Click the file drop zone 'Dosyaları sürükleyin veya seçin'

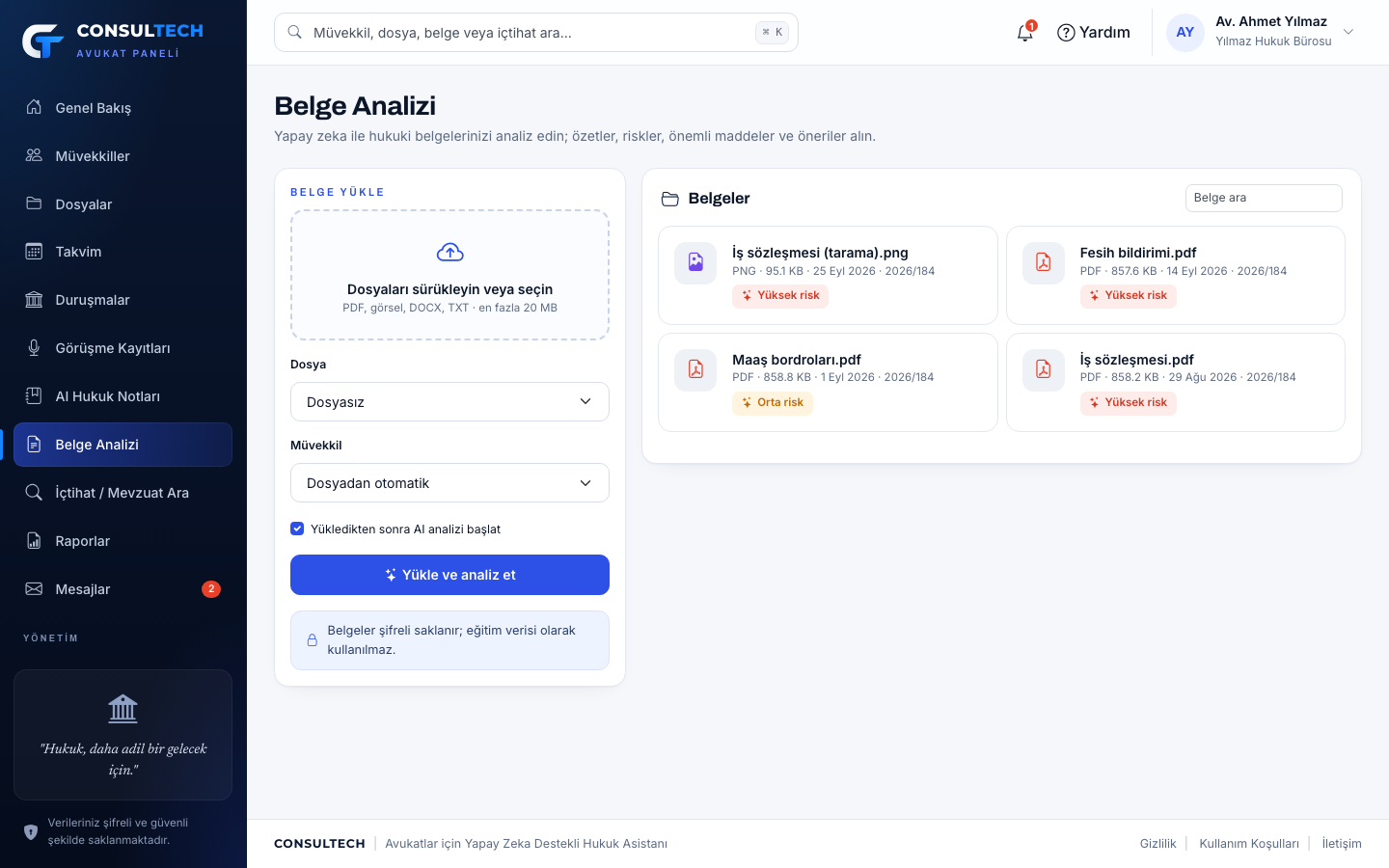449,275
